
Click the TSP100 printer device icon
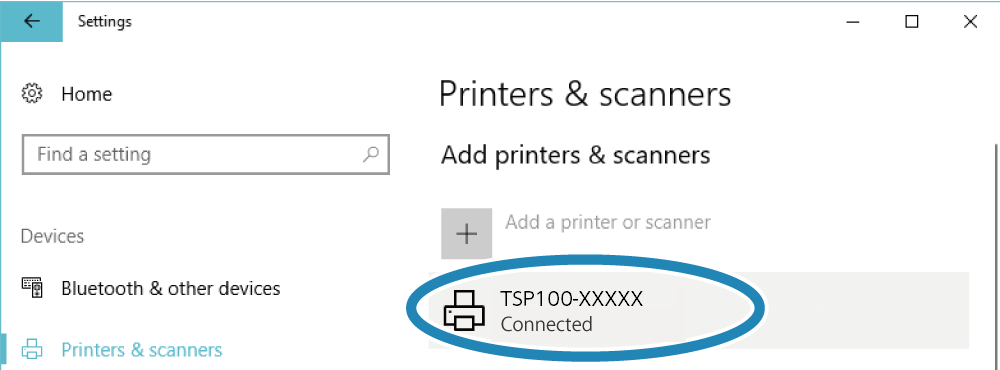(464, 309)
